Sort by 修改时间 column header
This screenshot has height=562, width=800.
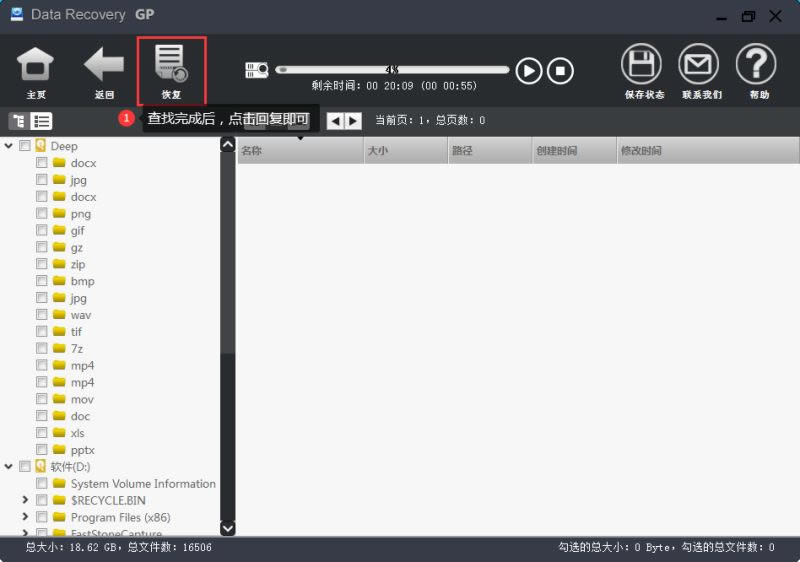tap(708, 150)
